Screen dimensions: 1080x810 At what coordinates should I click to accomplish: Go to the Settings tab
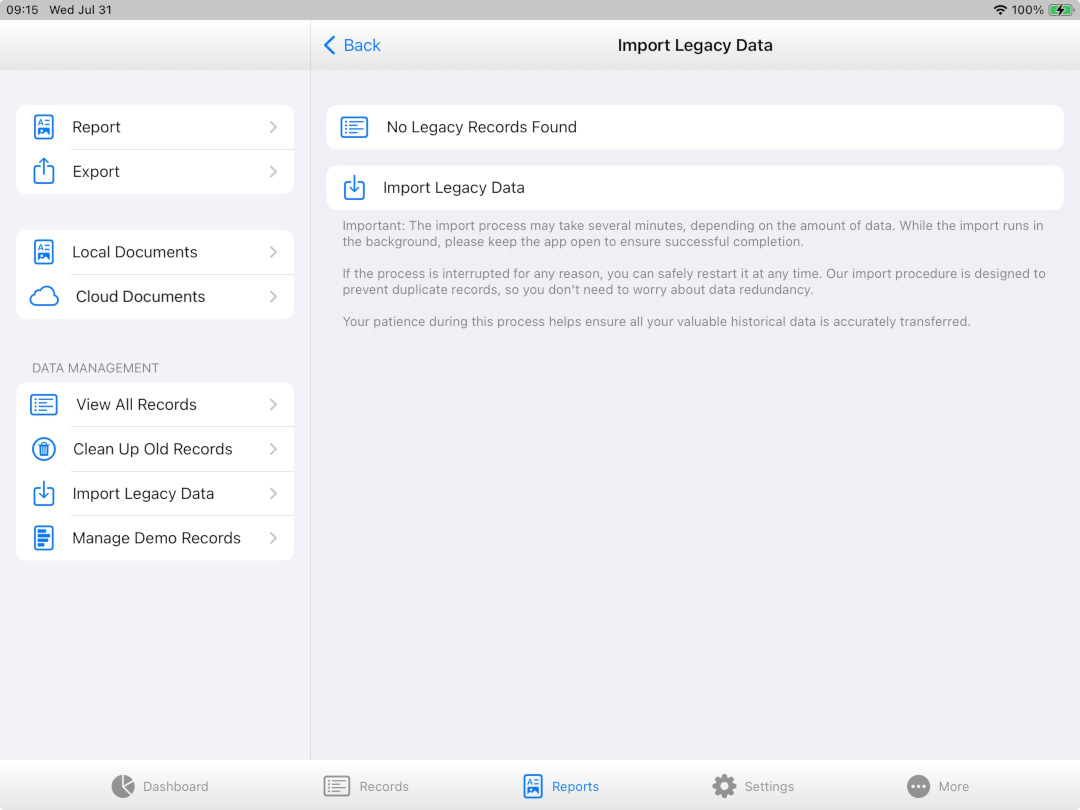[x=753, y=786]
